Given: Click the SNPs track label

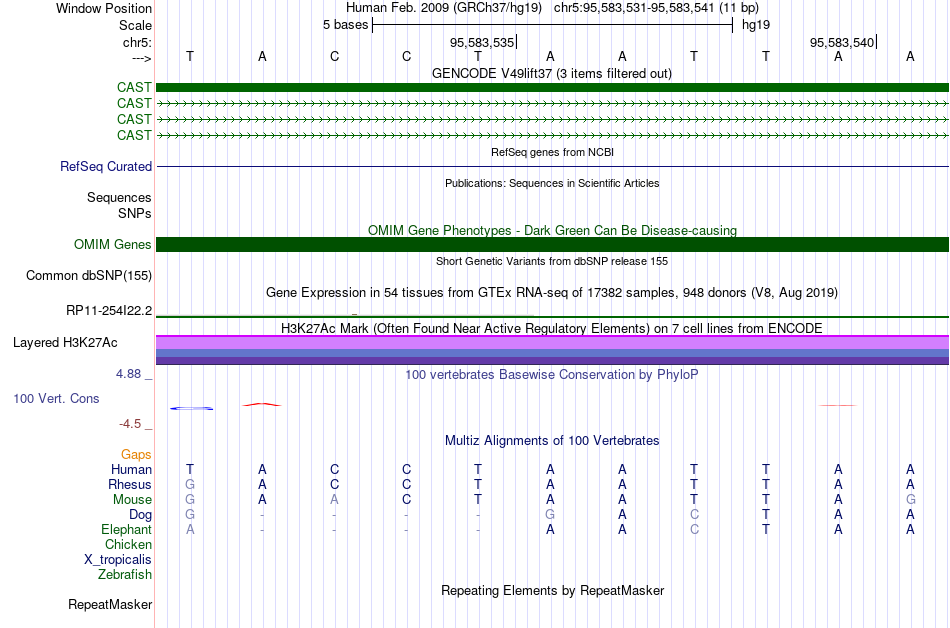Looking at the screenshot, I should coord(135,213).
